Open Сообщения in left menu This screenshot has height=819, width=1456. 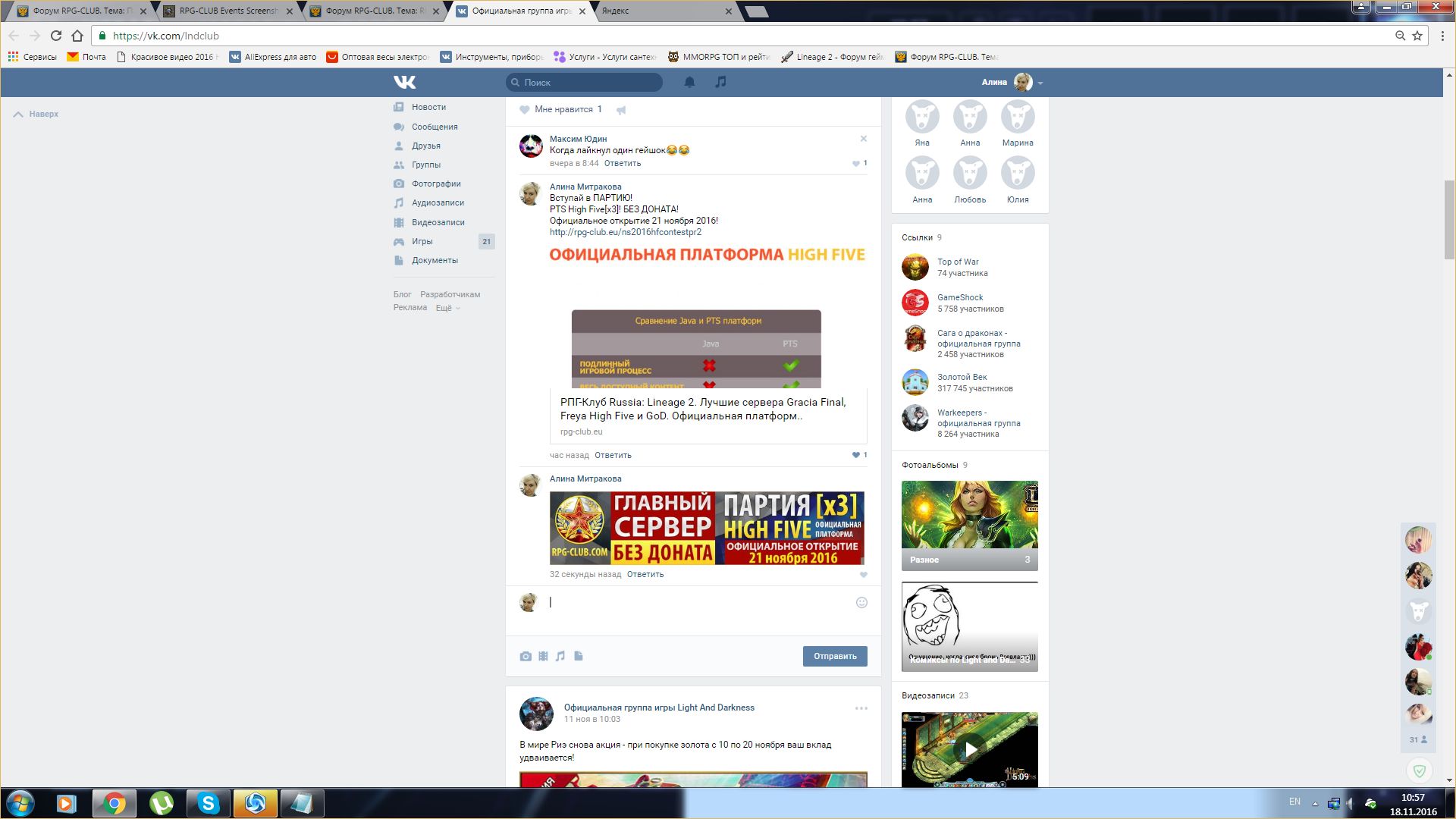pyautogui.click(x=435, y=127)
